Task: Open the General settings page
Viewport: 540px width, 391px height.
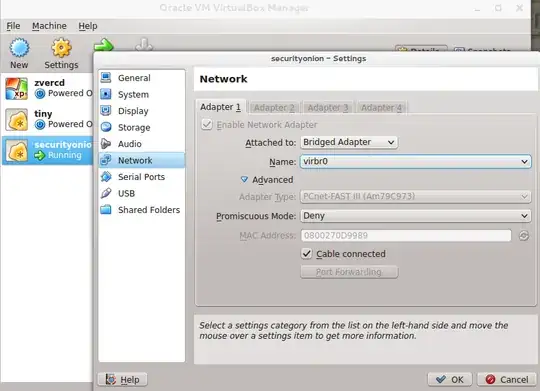Action: (142, 78)
